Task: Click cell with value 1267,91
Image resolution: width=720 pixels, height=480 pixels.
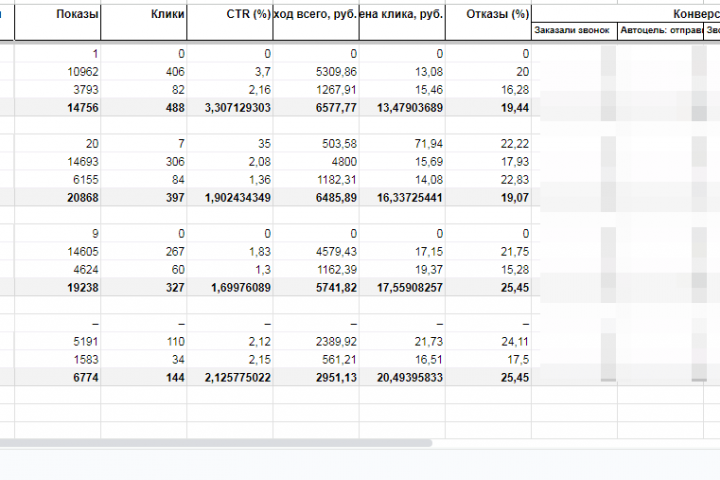Action: (x=316, y=90)
